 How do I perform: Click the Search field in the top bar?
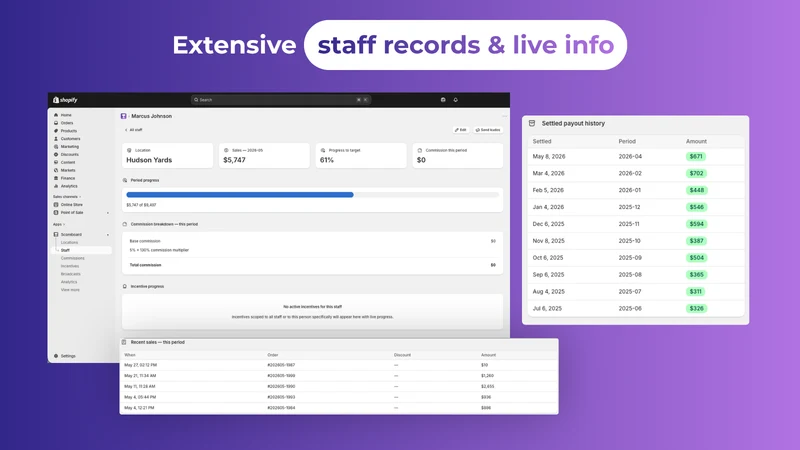281,100
